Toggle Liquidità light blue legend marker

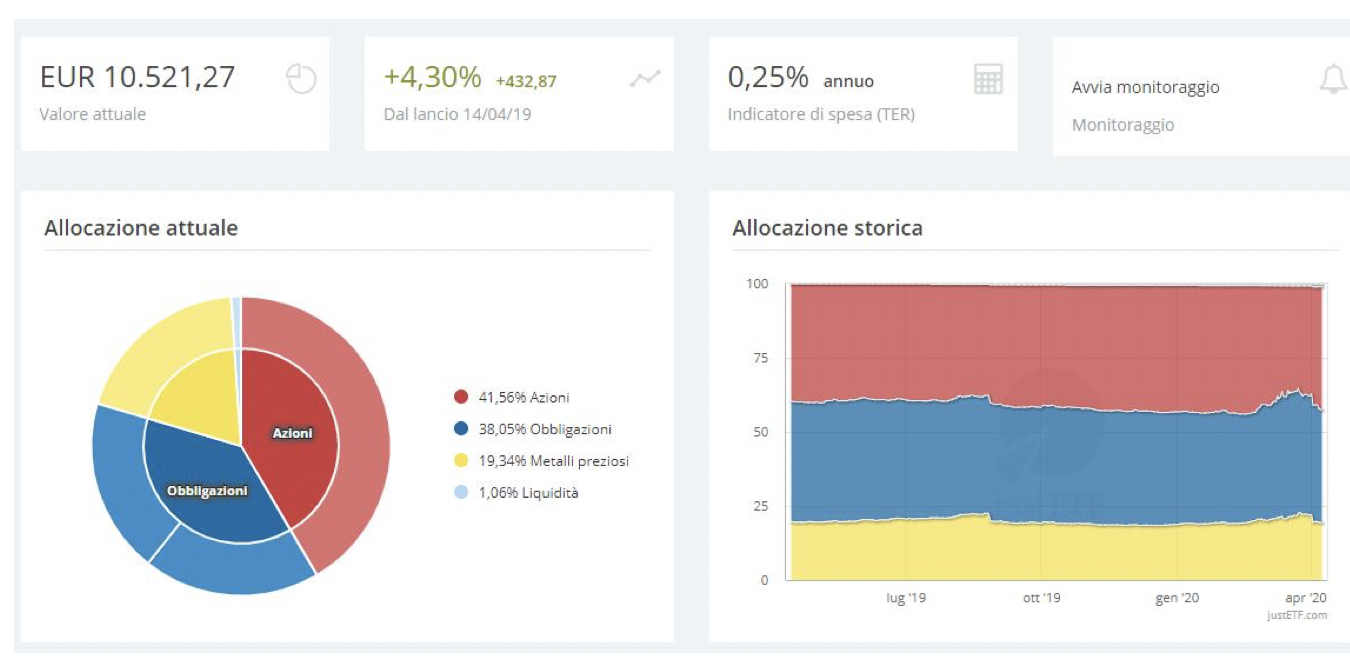pyautogui.click(x=461, y=492)
